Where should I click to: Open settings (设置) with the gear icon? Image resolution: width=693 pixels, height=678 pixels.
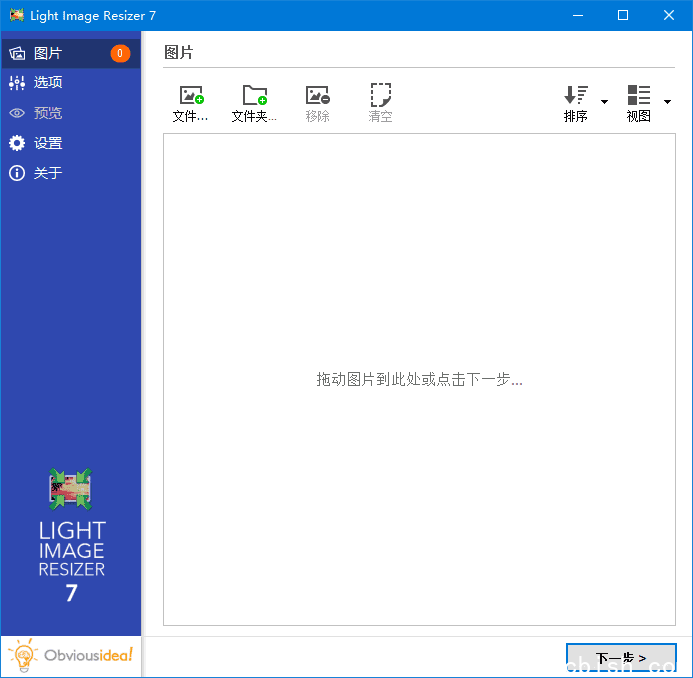[17, 143]
